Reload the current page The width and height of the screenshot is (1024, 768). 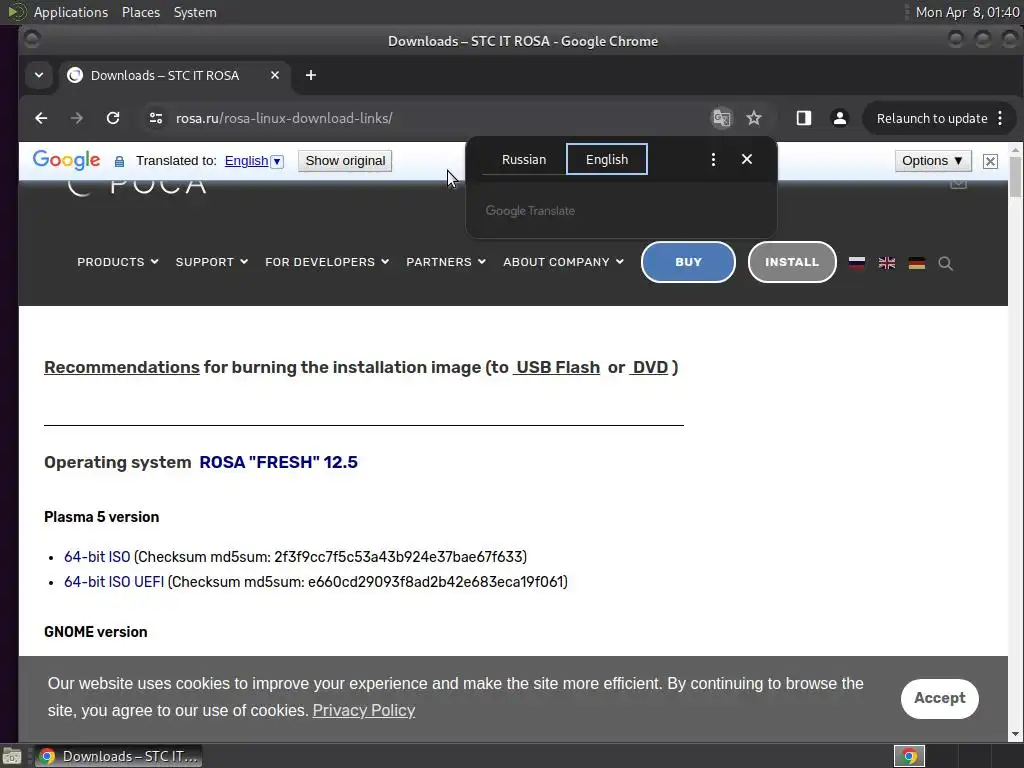113,118
